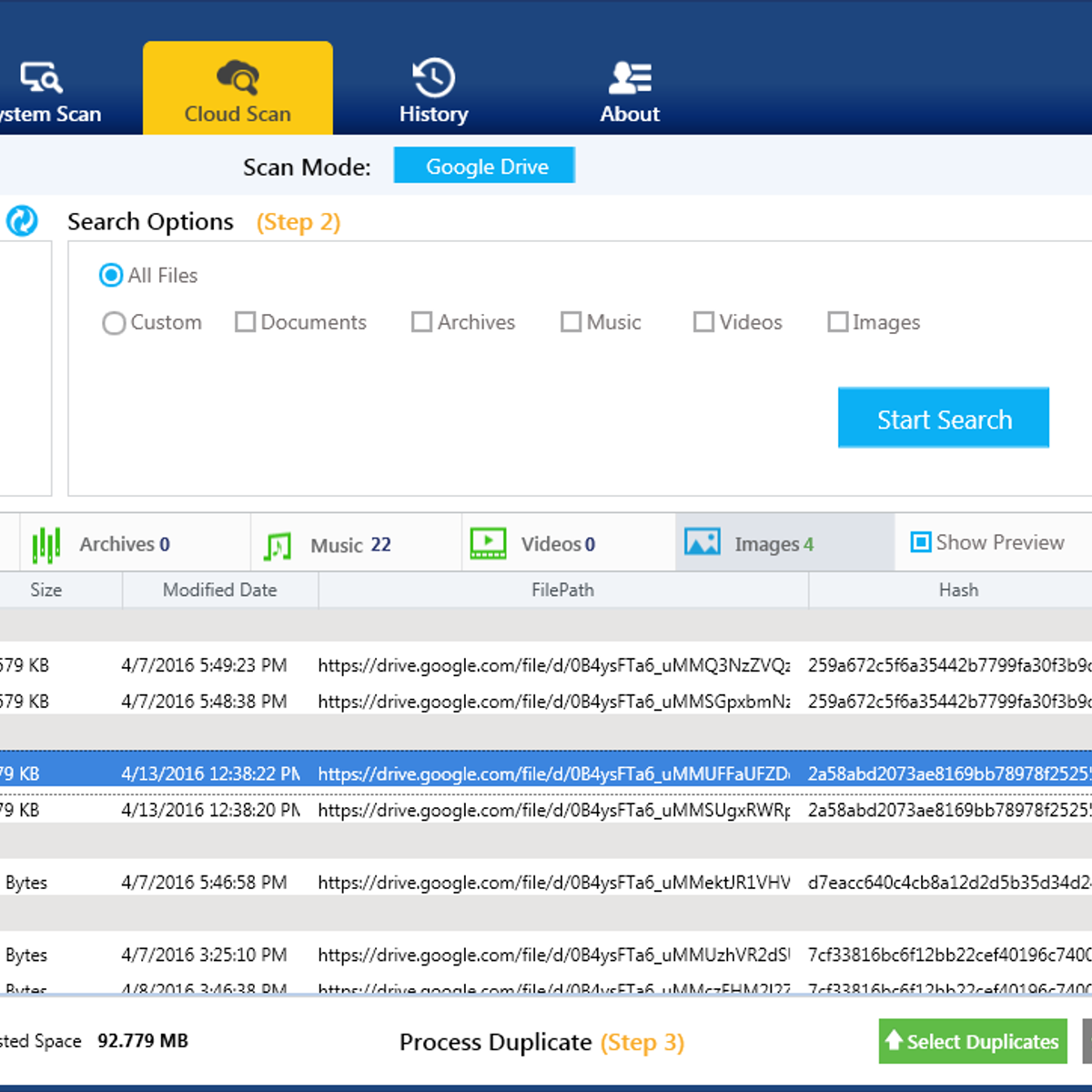Select the Custom radio button

point(114,323)
